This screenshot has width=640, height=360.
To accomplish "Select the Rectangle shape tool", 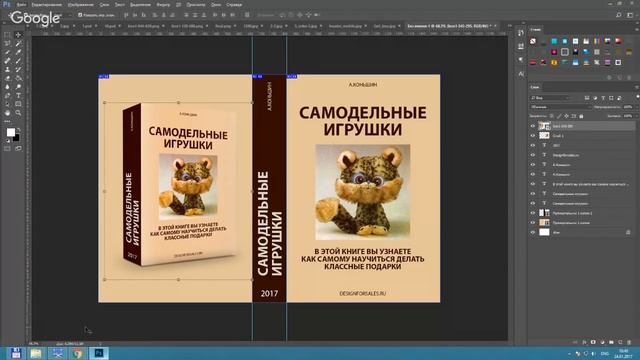I will point(18,104).
